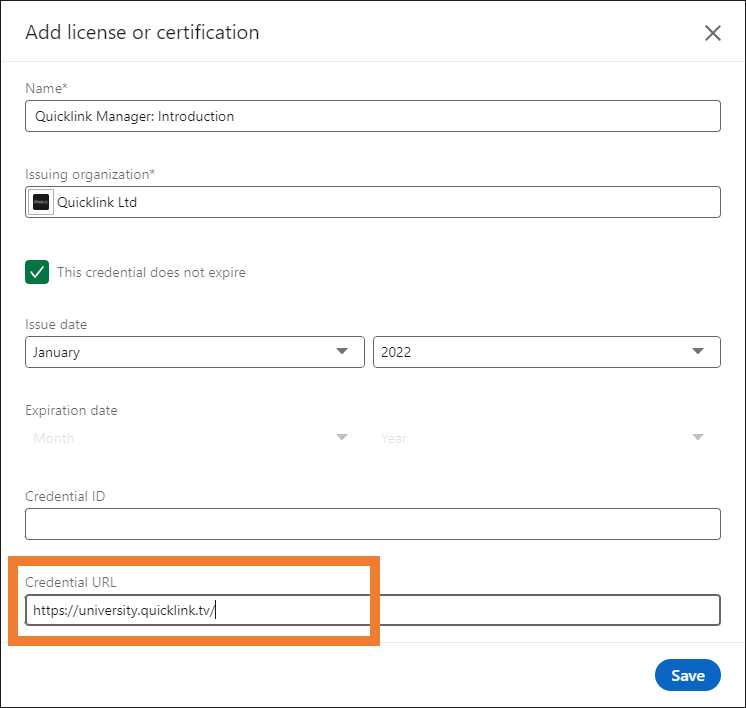Click the 'This credential does not expire' label
Viewport: 746px width, 708px height.
coord(151,272)
